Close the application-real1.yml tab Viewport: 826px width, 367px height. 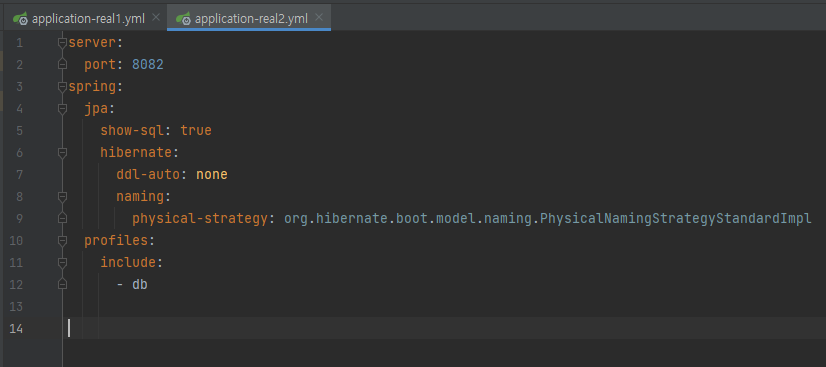pos(155,17)
